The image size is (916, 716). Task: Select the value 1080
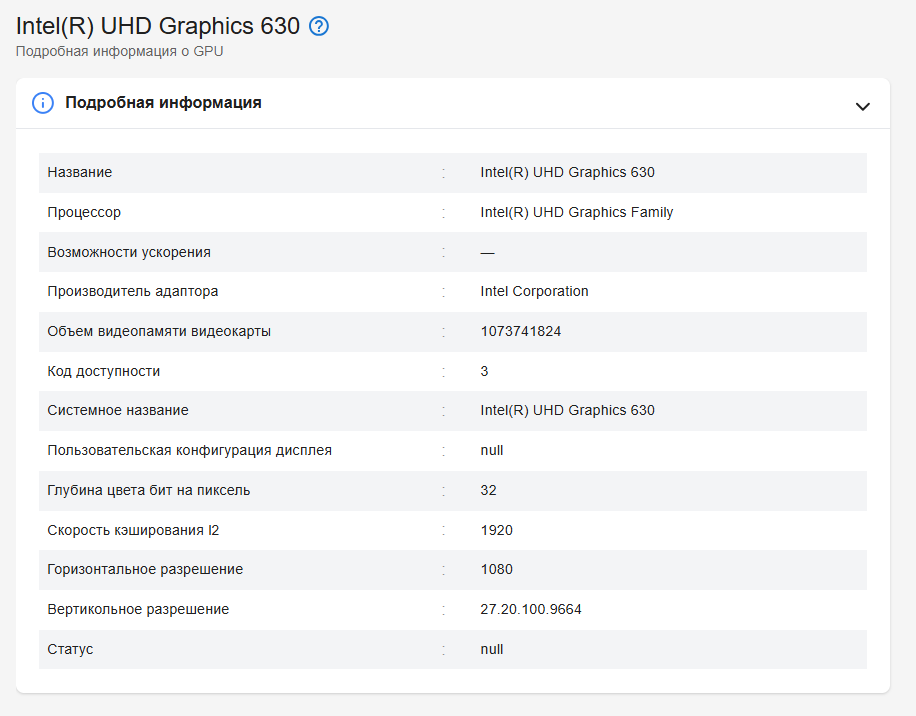pos(497,569)
